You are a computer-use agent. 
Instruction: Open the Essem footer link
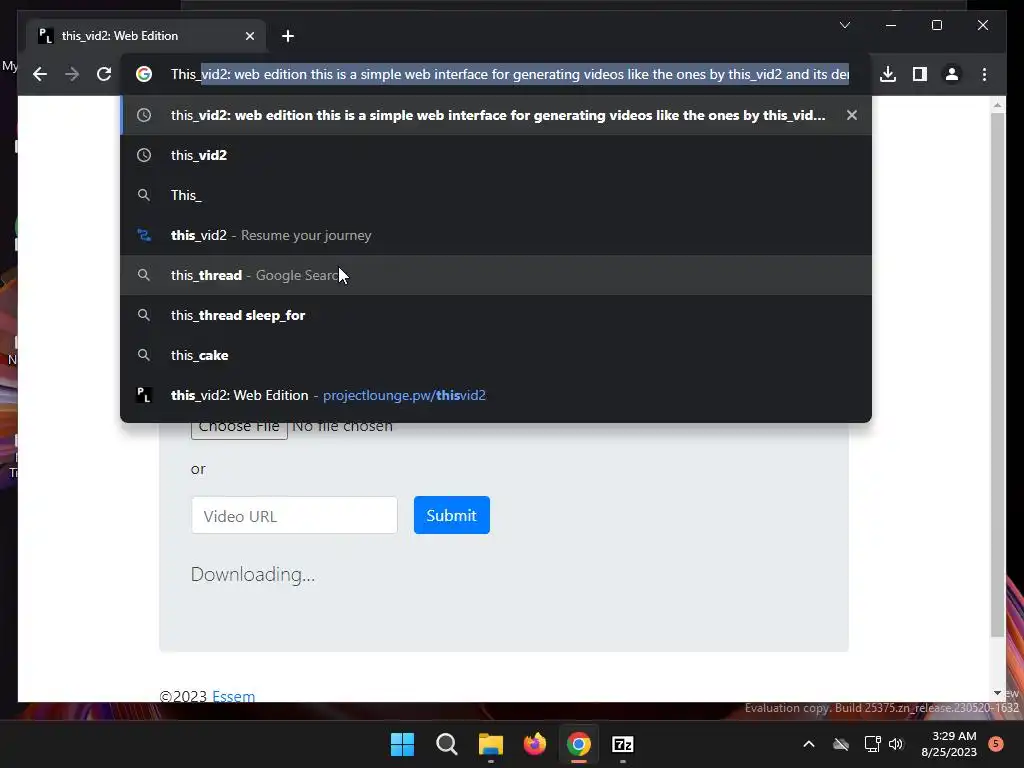pyautogui.click(x=233, y=696)
